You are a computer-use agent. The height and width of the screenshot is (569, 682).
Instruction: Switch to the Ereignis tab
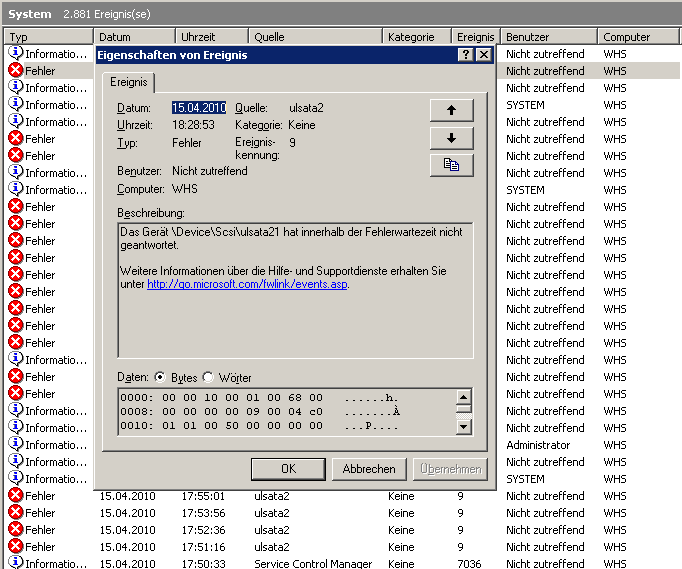pos(128,82)
